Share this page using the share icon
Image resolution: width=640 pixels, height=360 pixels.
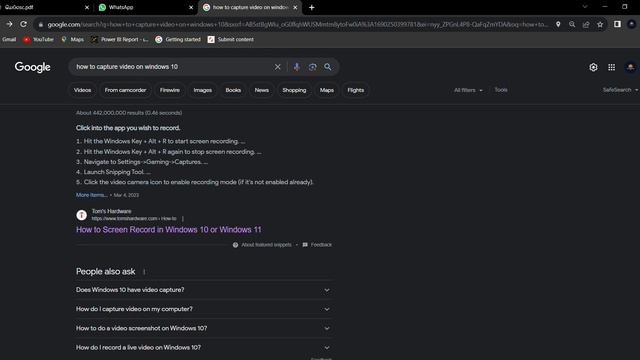point(586,24)
